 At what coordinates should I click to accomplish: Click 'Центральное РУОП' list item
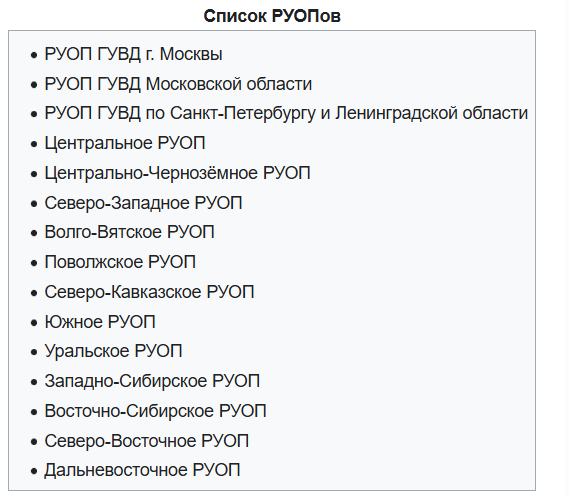[125, 143]
